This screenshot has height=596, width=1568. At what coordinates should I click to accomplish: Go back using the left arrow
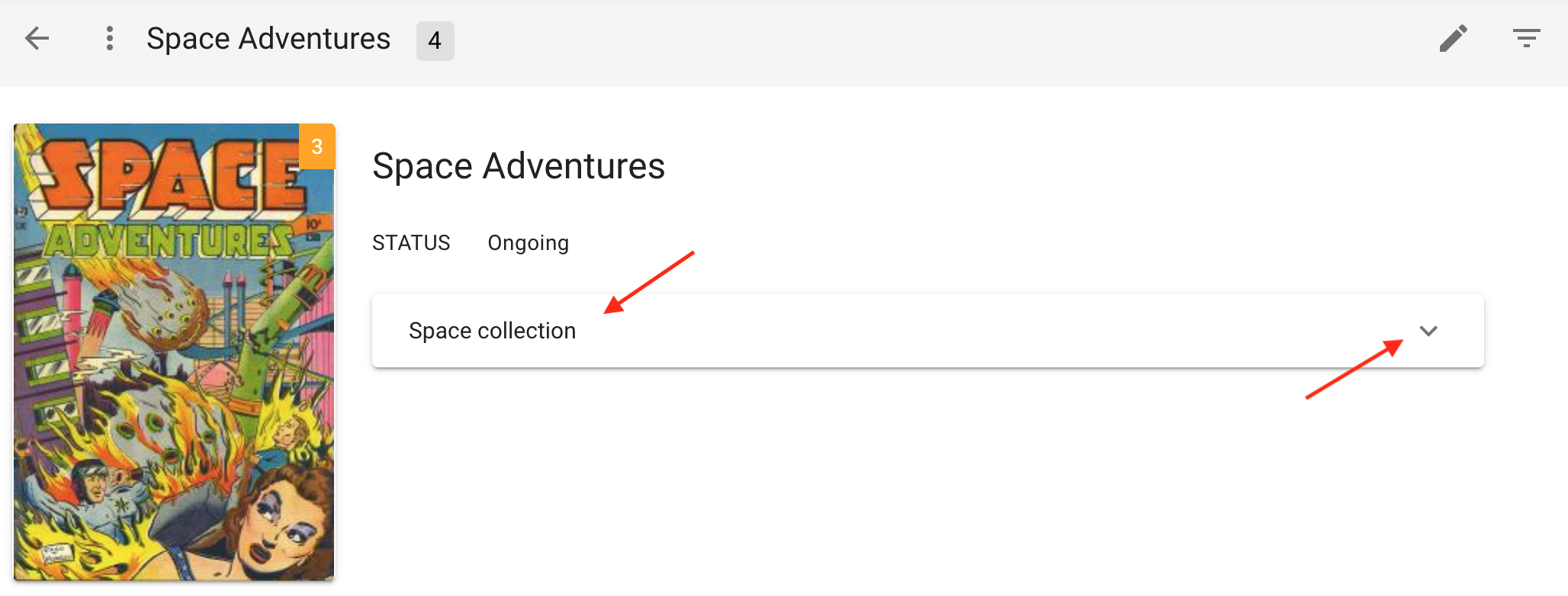point(37,39)
